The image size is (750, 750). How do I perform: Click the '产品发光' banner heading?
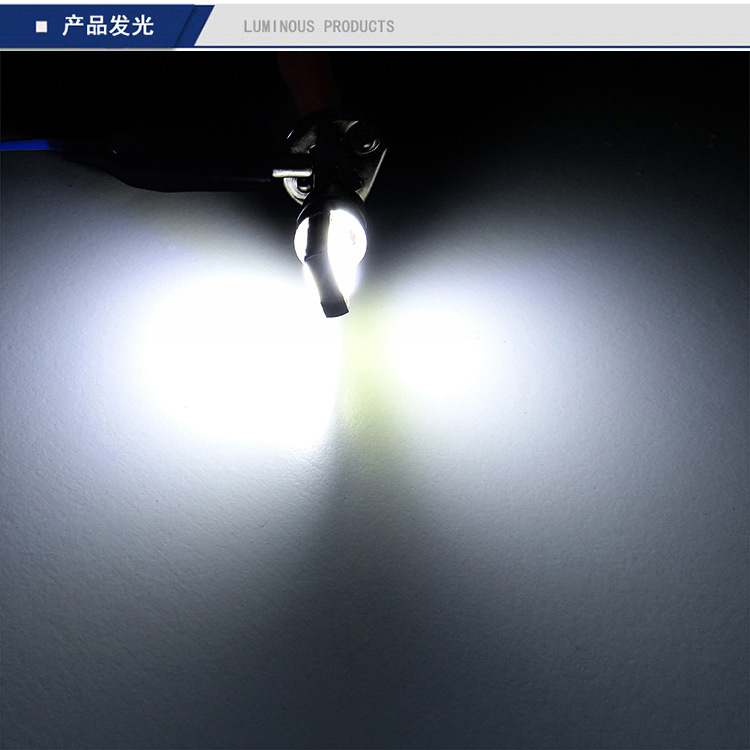click(108, 26)
